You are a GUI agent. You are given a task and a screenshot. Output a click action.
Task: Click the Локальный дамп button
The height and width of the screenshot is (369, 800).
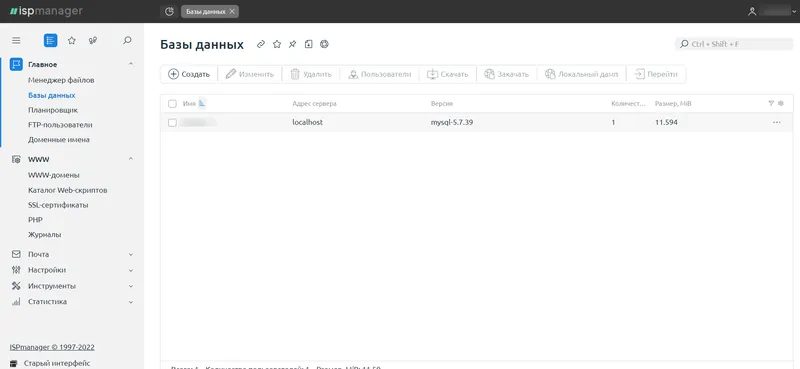(582, 74)
